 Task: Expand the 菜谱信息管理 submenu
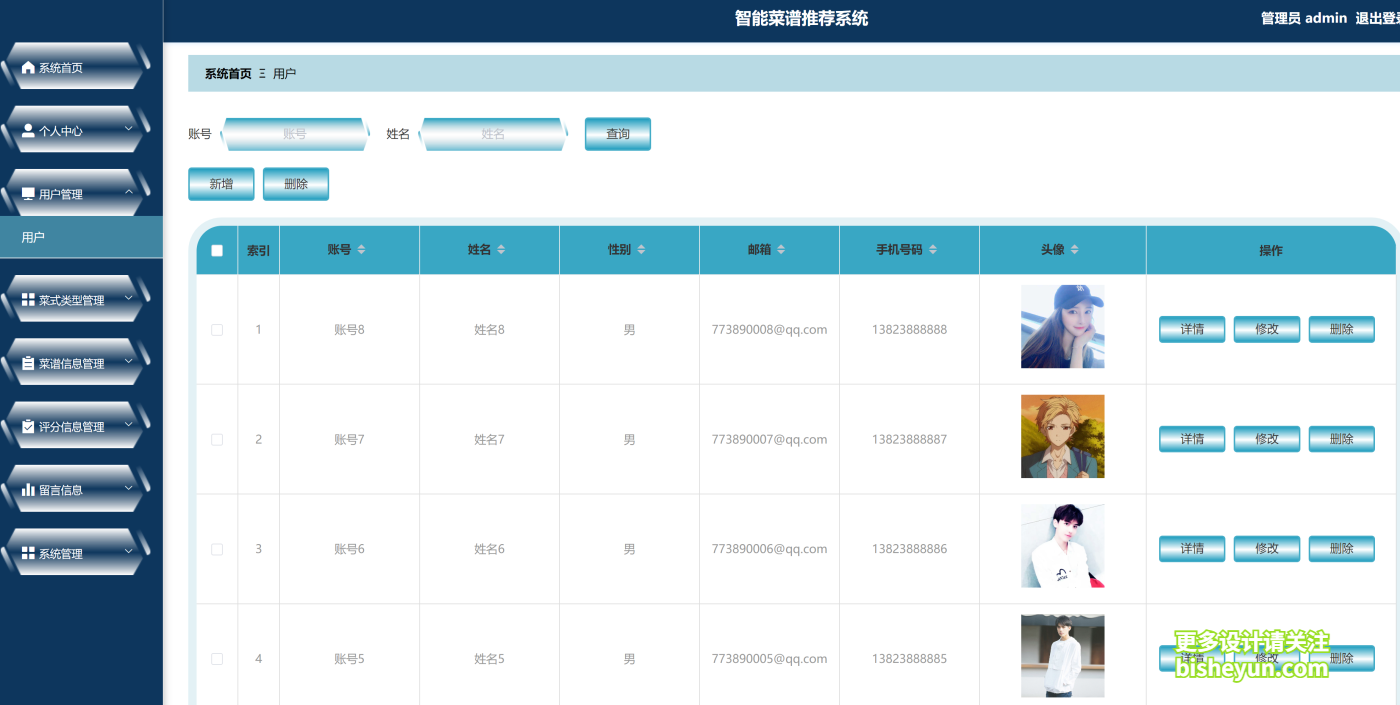pos(130,361)
